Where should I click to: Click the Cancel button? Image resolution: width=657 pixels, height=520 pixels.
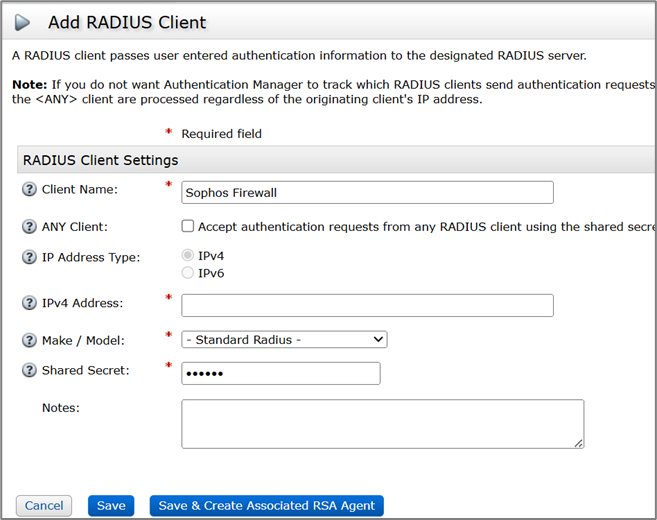click(x=44, y=506)
